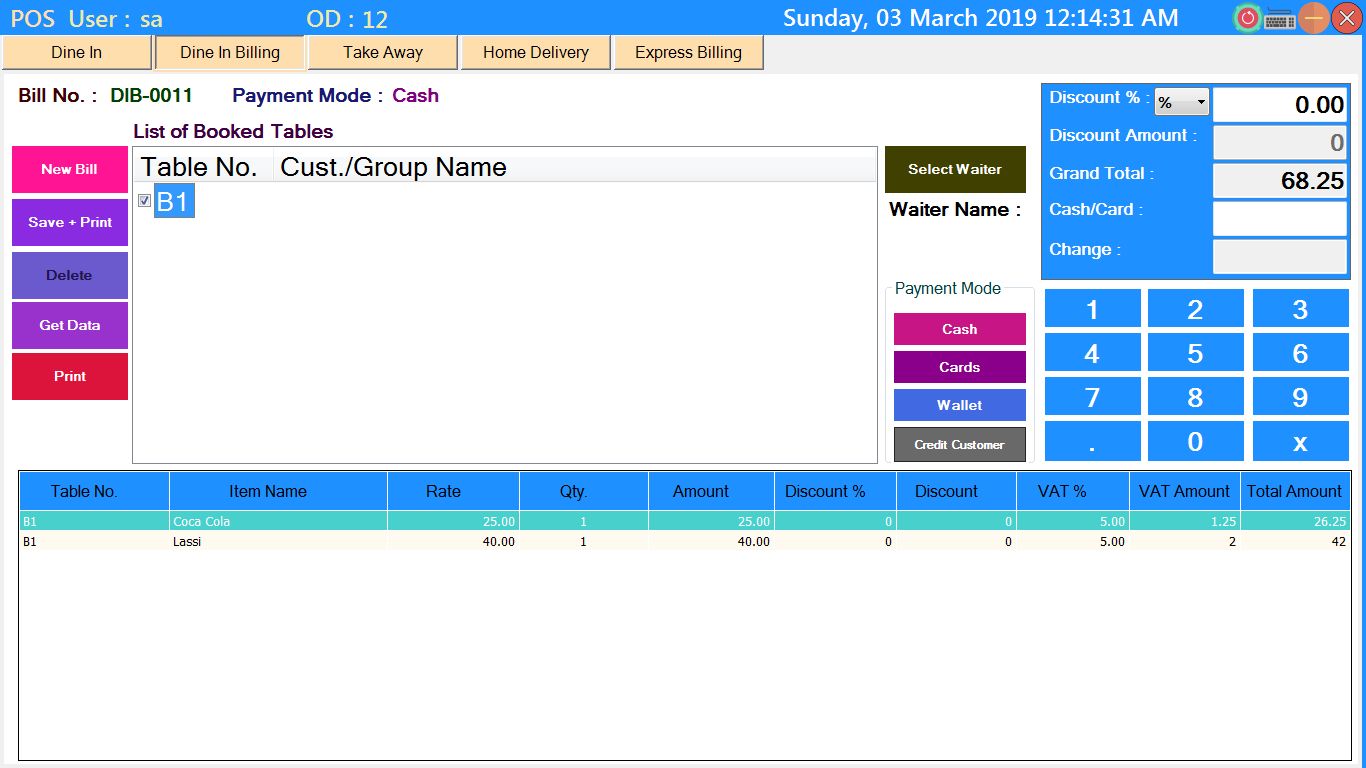Open the on-screen keyboard icon
The width and height of the screenshot is (1366, 768).
(x=1280, y=19)
